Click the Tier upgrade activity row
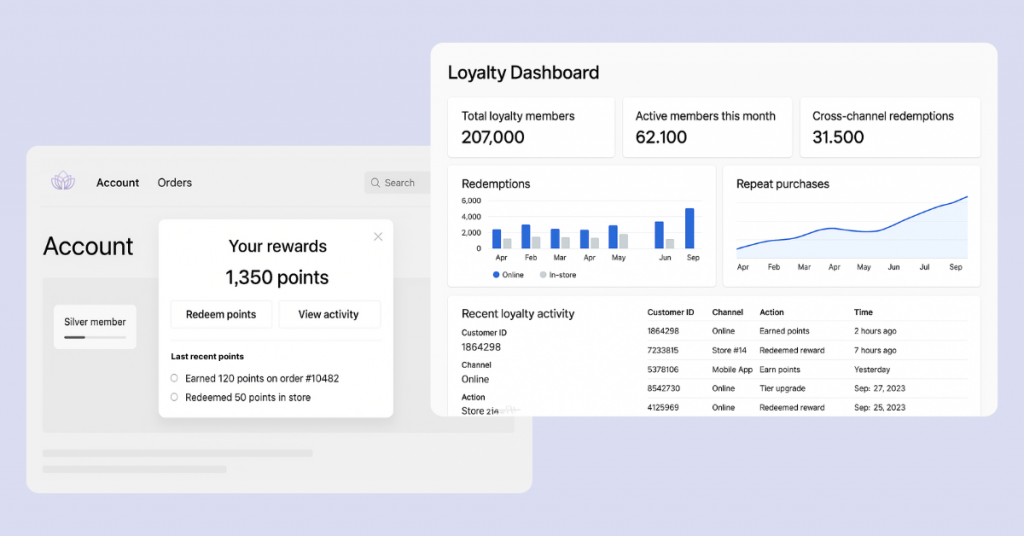Screen dimensions: 1024x536 coord(807,388)
